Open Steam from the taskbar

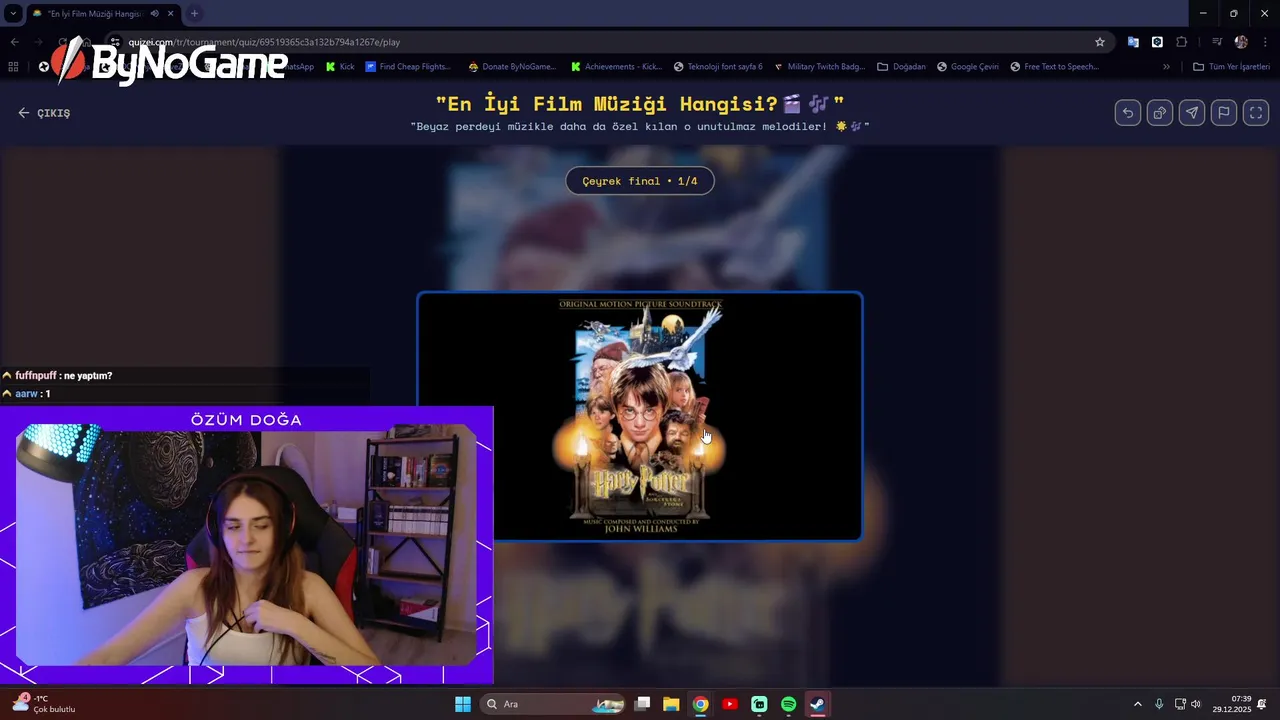point(817,704)
